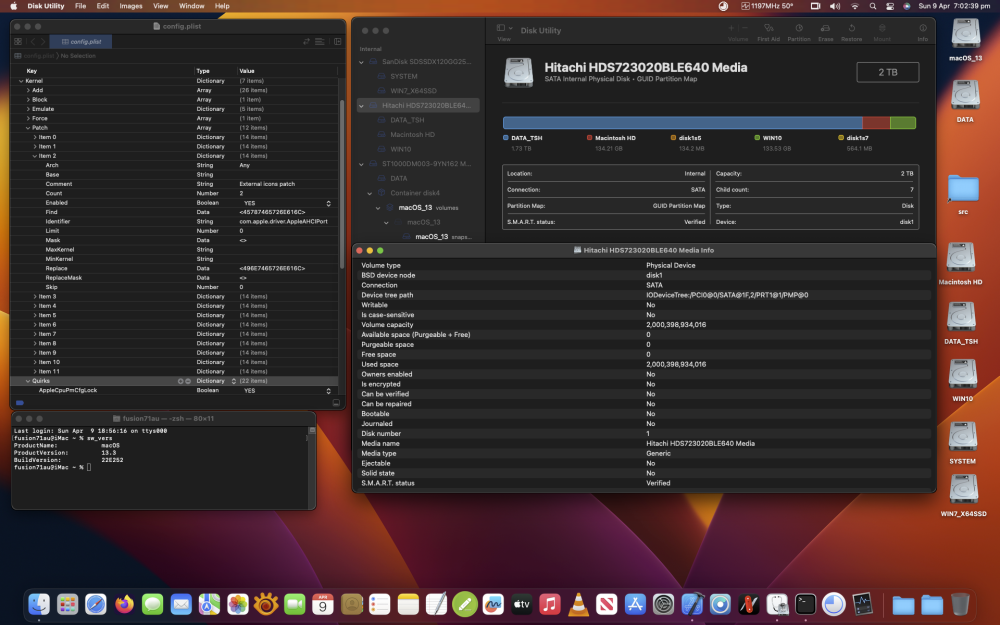Click the Quirks row remove minus button
The height and width of the screenshot is (625, 1000).
point(188,381)
